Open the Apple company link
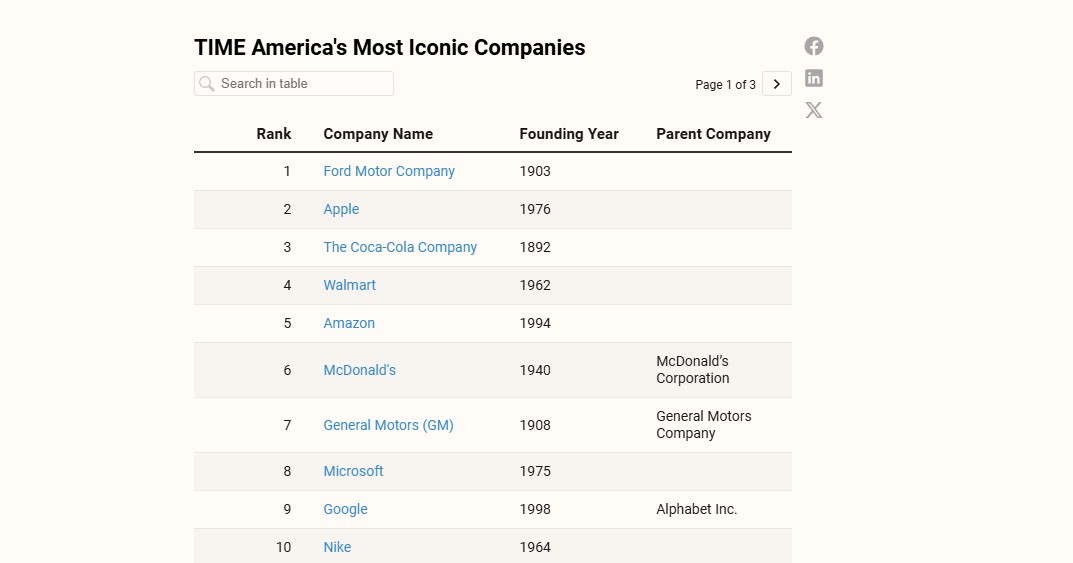 [x=341, y=209]
